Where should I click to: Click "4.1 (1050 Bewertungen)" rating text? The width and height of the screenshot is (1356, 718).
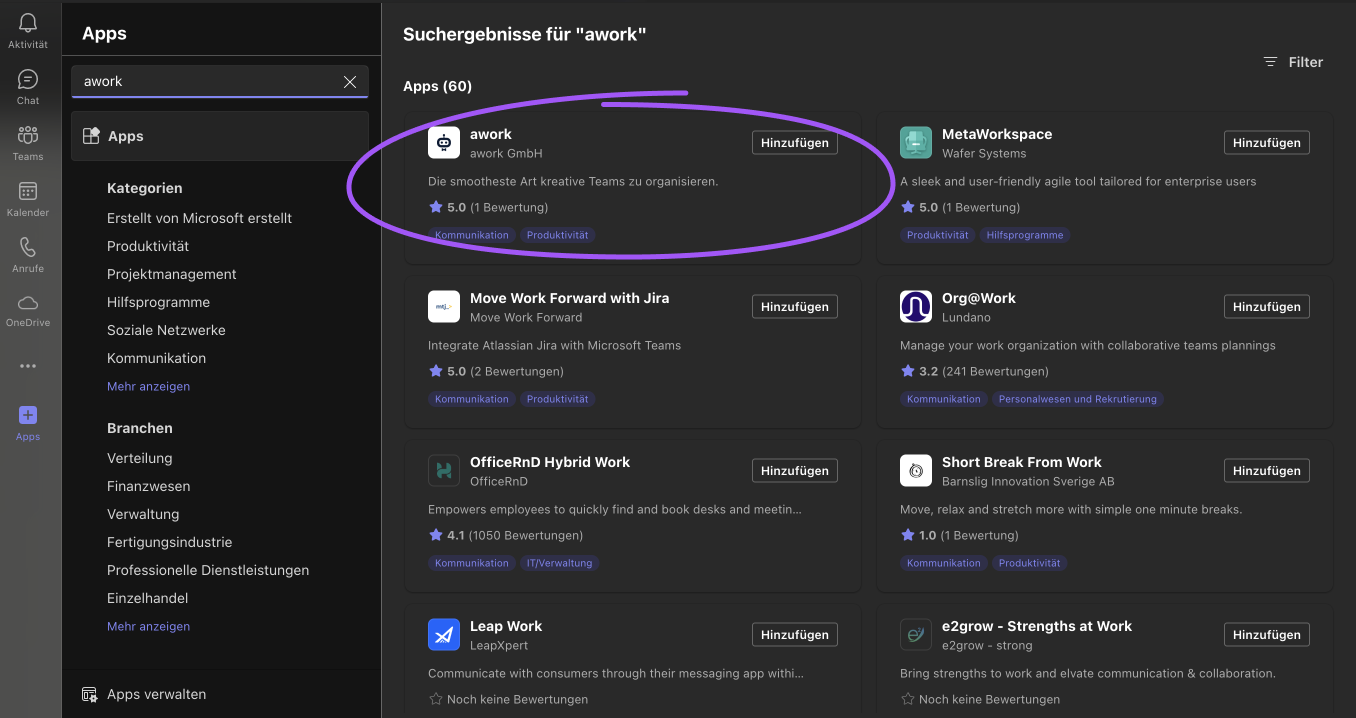[515, 535]
